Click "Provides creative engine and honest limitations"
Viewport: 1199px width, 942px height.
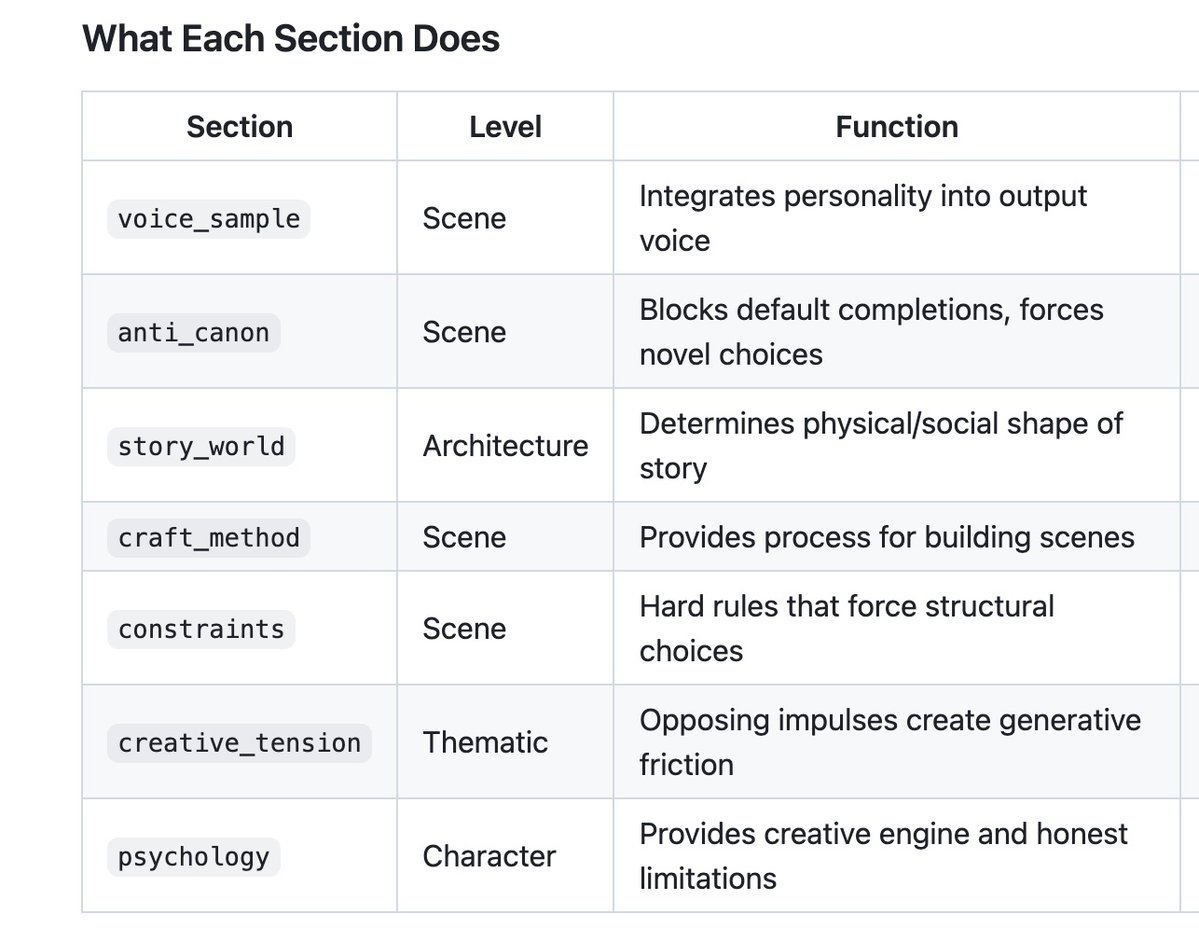[883, 857]
